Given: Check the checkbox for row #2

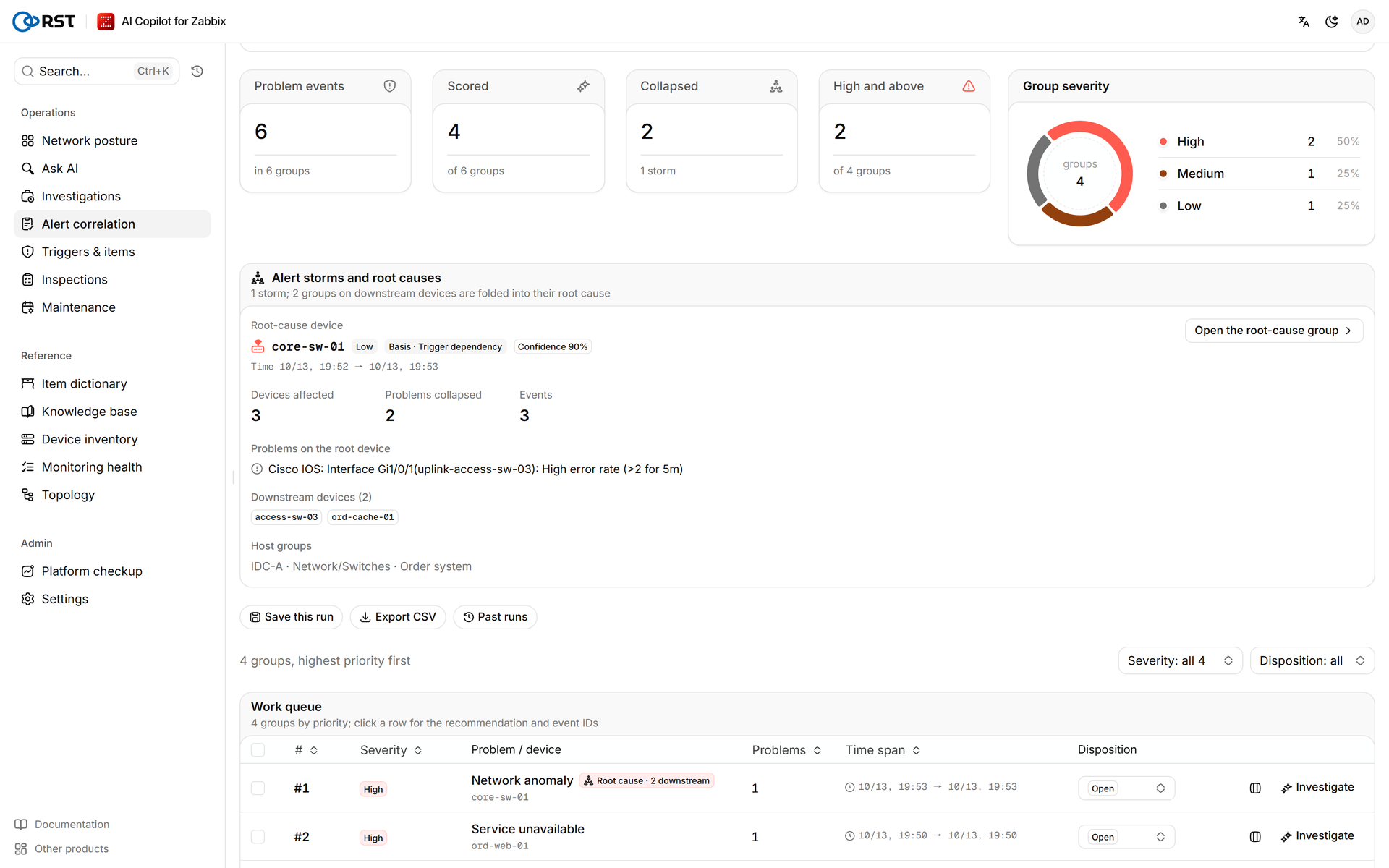Looking at the screenshot, I should coord(258,836).
